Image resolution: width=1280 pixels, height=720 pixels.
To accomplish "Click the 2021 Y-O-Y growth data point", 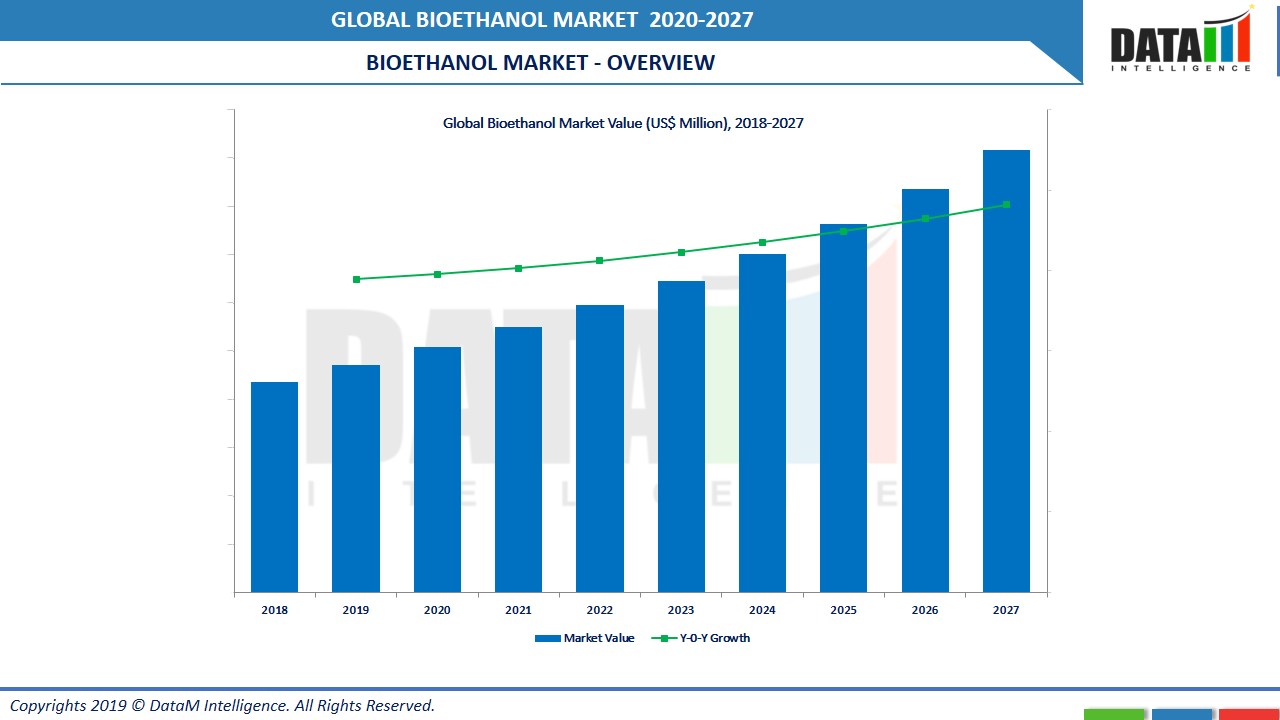I will pos(518,268).
